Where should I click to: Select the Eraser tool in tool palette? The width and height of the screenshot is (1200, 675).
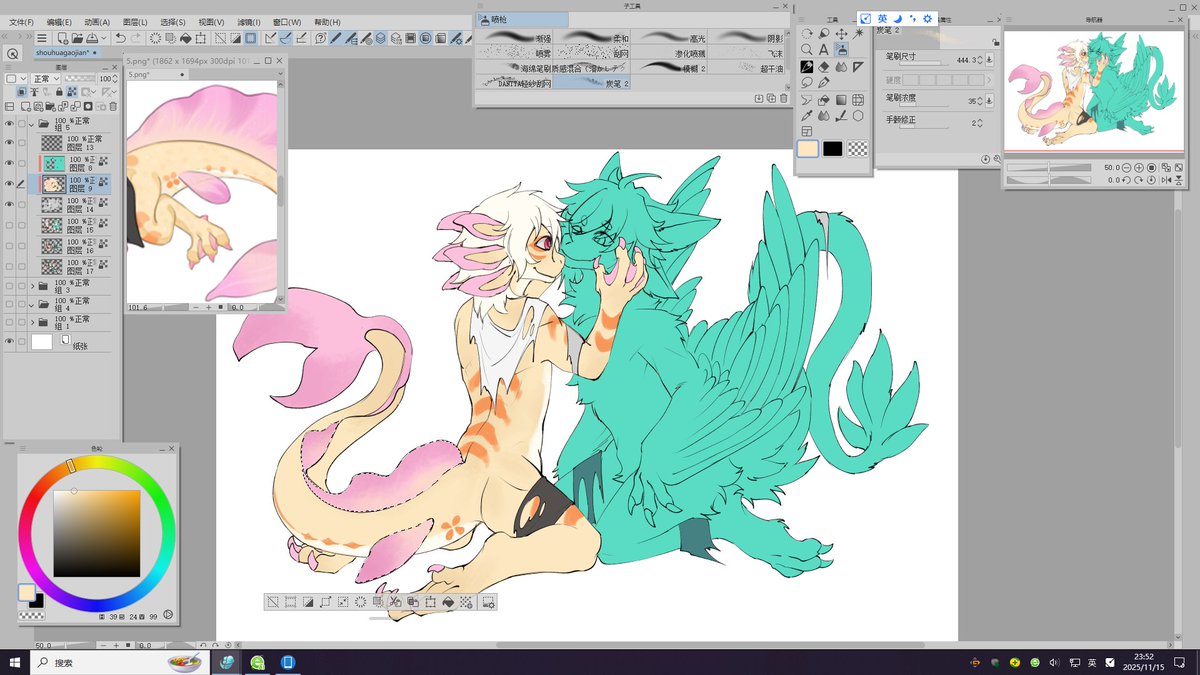click(824, 67)
